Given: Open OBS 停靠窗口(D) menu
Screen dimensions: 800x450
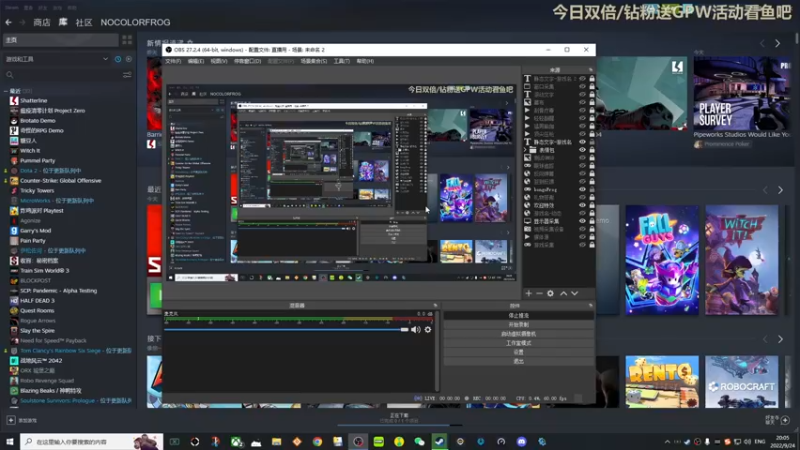Looking at the screenshot, I should coord(247,61).
